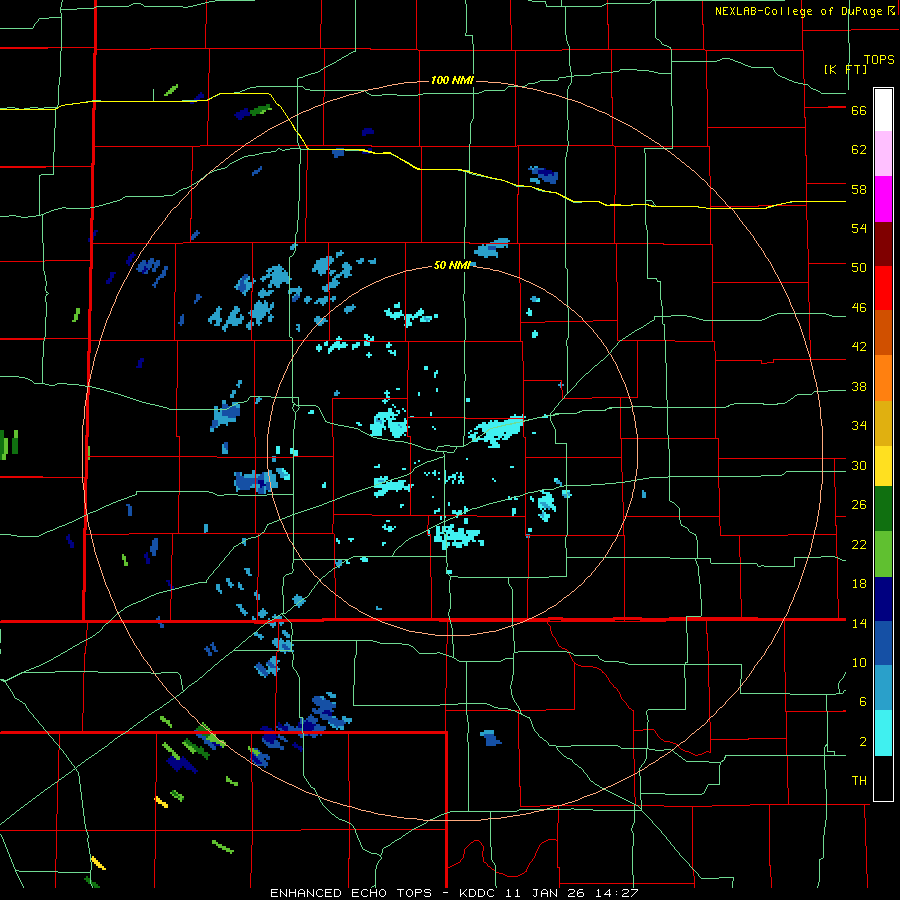900x900 pixels.
Task: Select the 22 legend value
Action: (x=859, y=544)
